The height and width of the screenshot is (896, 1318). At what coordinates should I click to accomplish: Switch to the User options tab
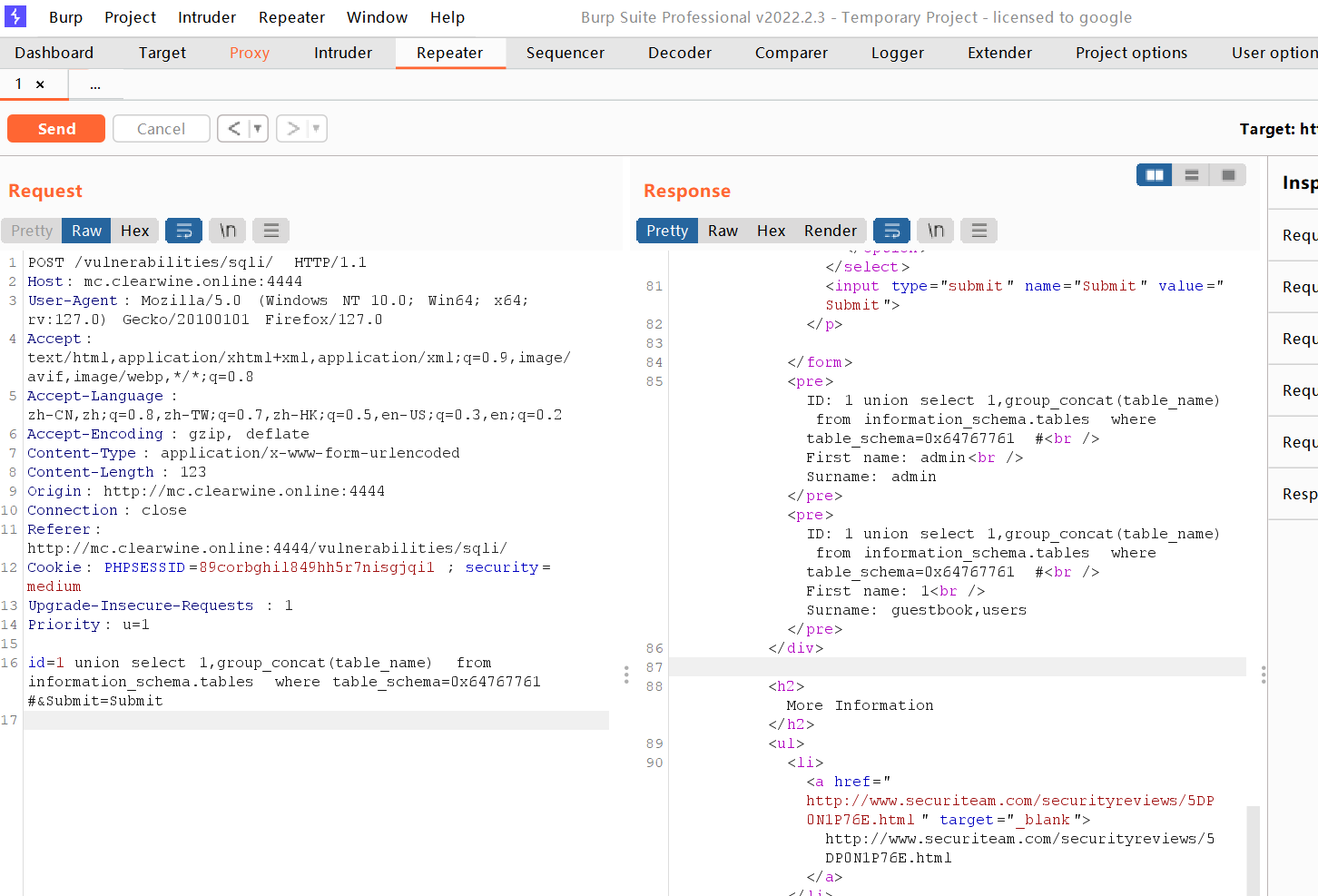(1274, 53)
